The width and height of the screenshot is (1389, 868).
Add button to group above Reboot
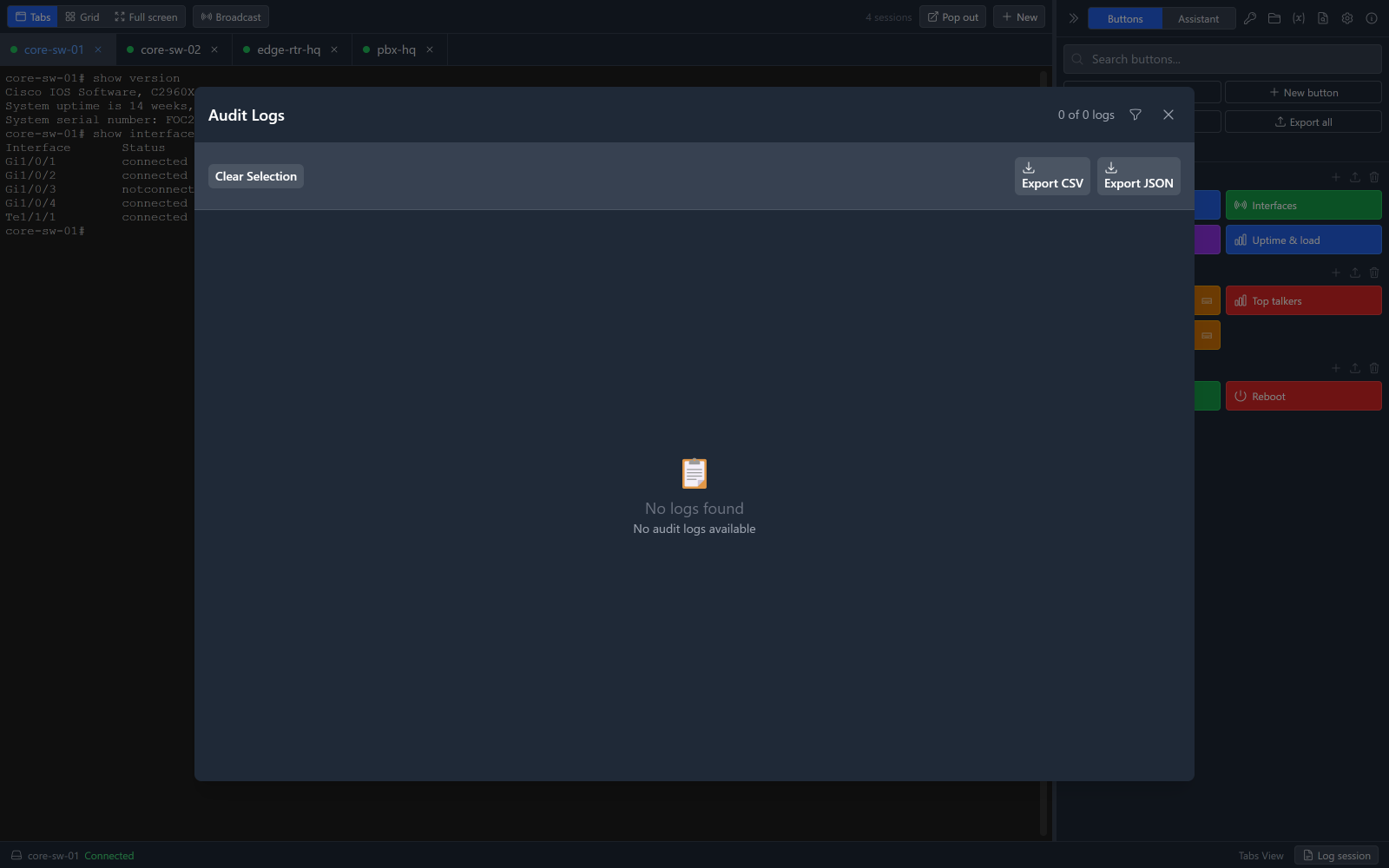point(1336,368)
